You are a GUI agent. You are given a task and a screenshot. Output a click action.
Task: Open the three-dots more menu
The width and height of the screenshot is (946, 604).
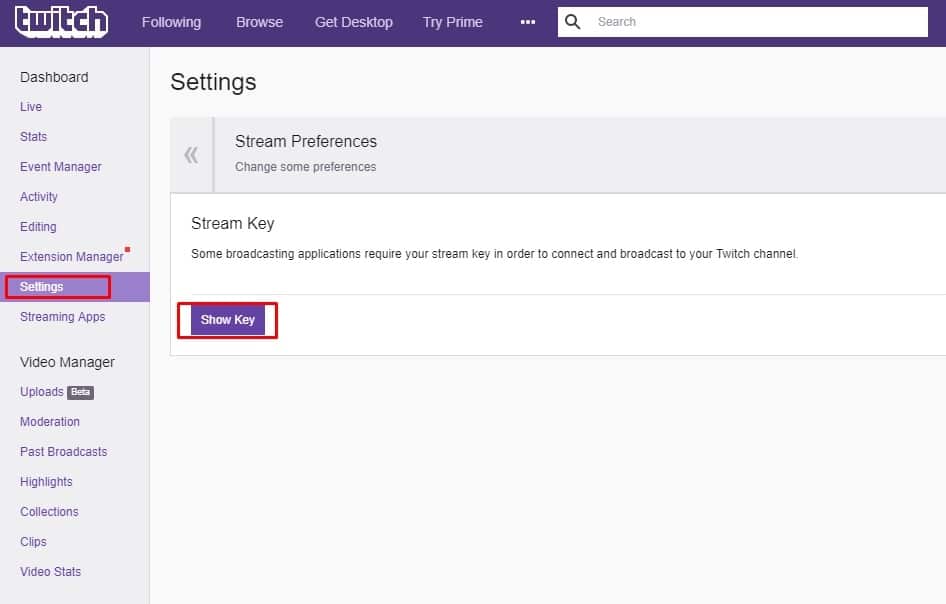tap(528, 22)
